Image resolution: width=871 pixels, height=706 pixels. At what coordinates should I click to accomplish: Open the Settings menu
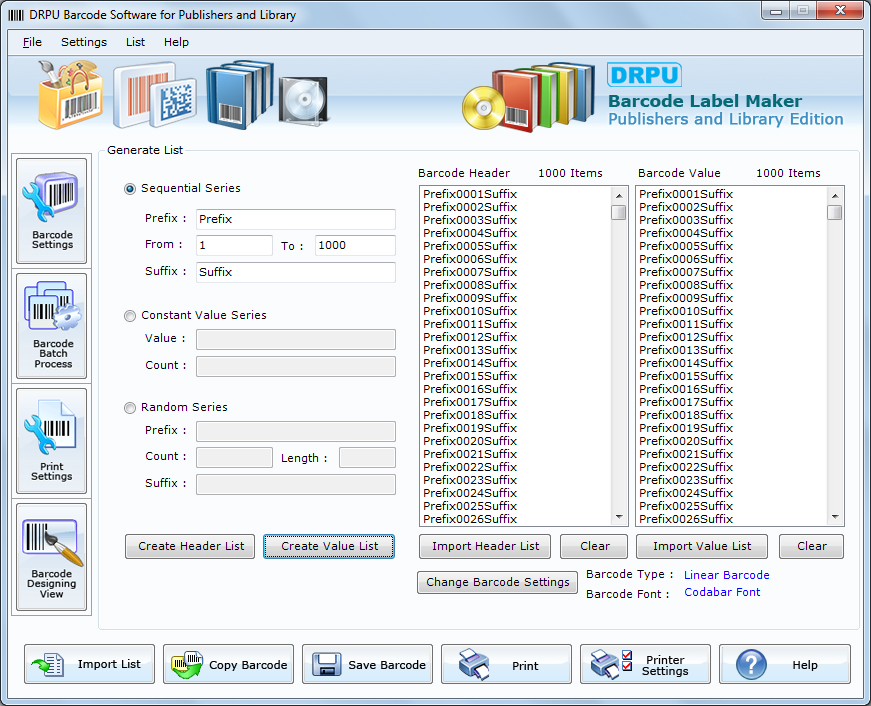click(x=84, y=42)
